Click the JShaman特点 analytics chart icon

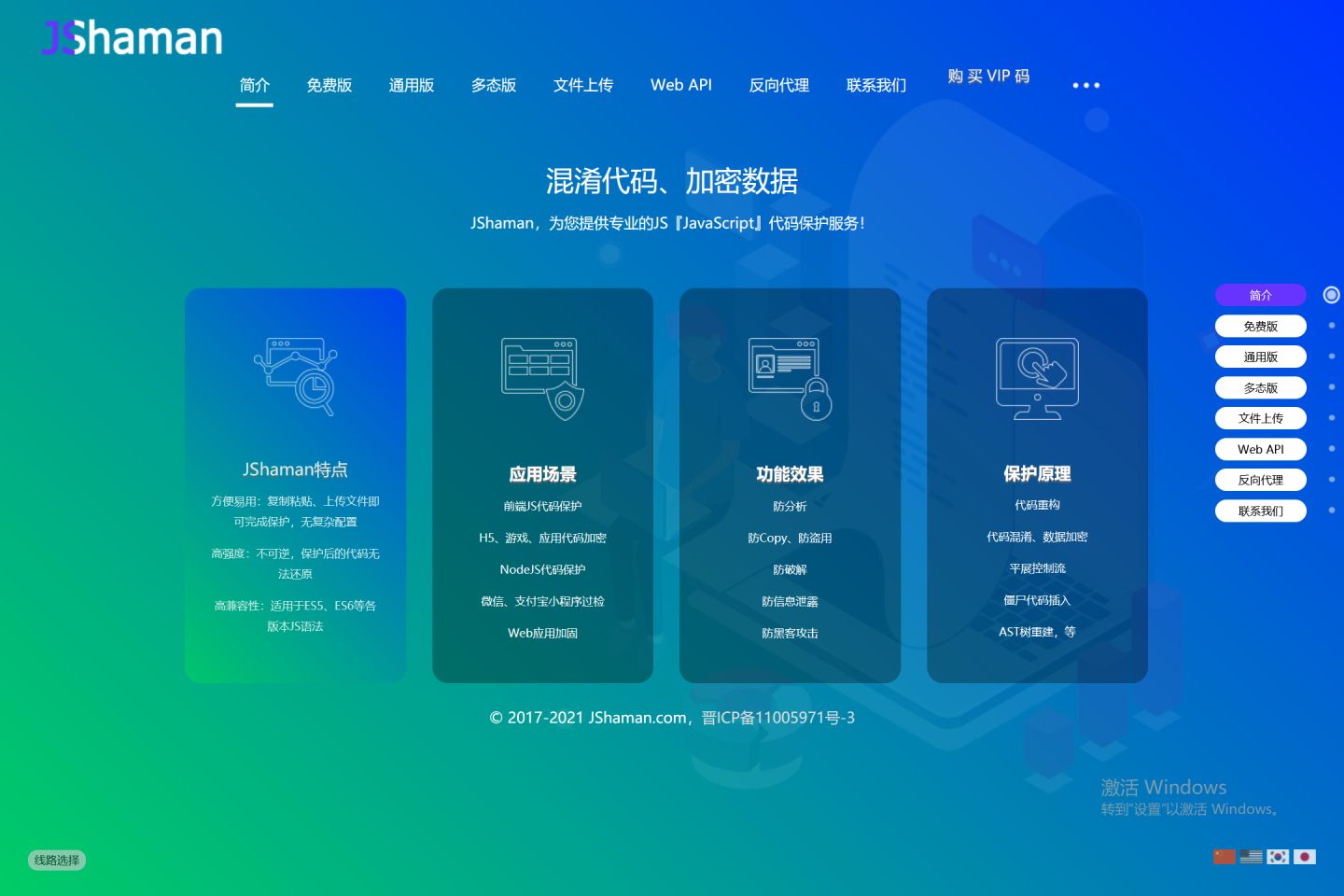[296, 376]
